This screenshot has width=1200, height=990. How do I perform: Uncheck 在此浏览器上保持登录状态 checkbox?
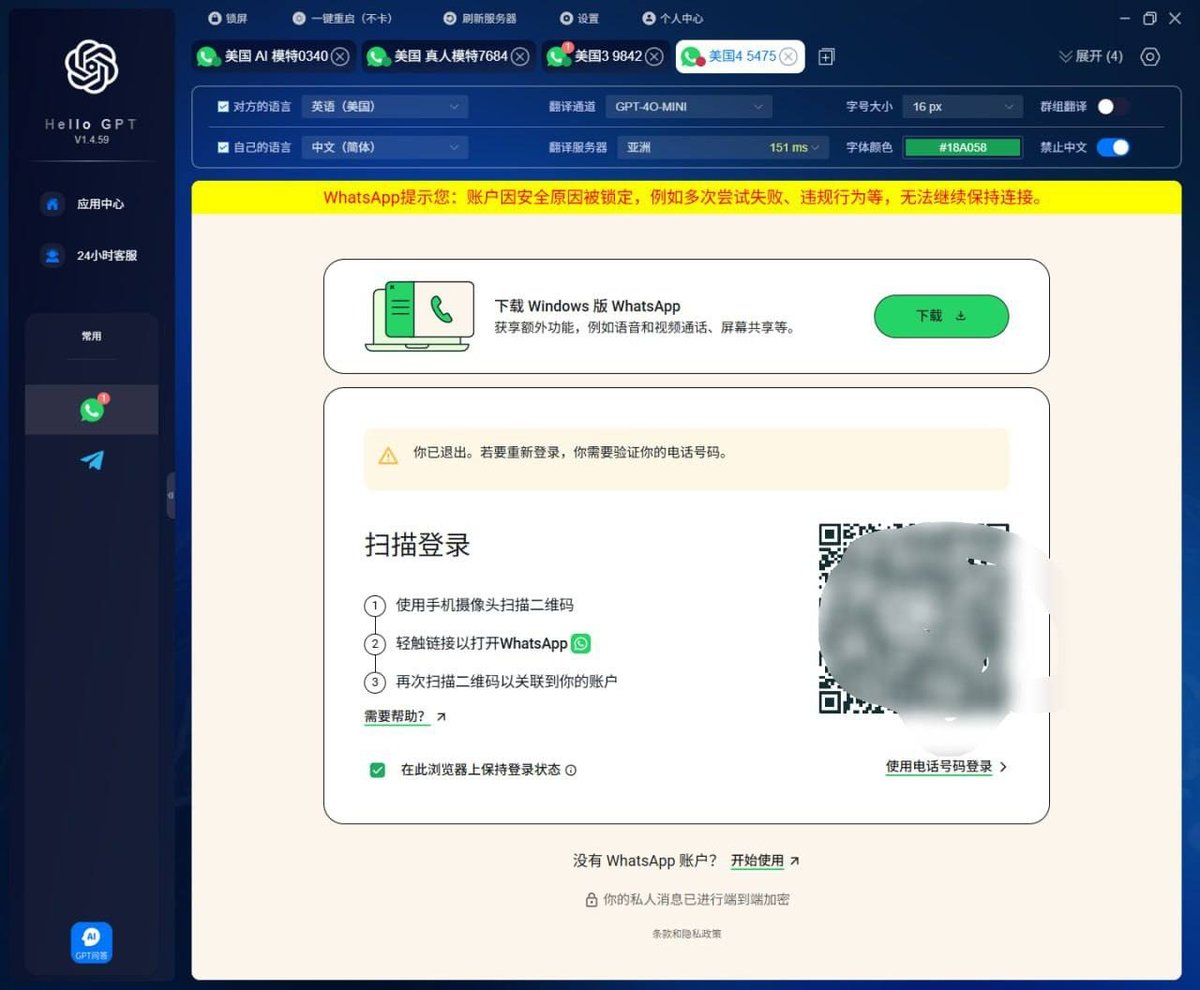pyautogui.click(x=377, y=770)
